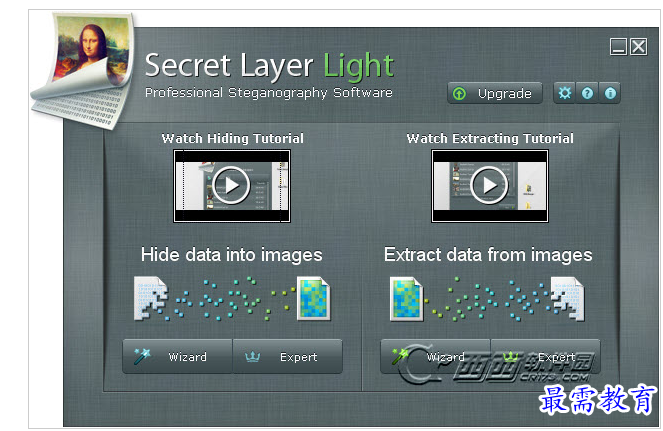
Task: Play the Watch Hiding Tutorial video
Action: (232, 185)
